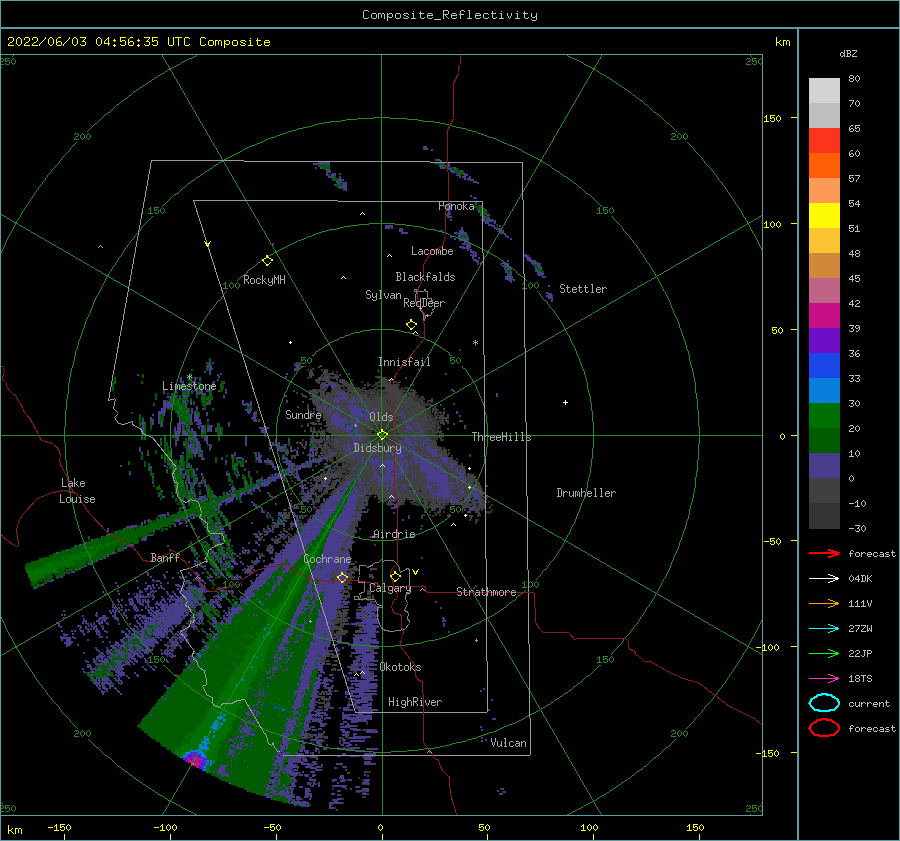Click the red 65-60 dBZ color band

click(x=824, y=141)
